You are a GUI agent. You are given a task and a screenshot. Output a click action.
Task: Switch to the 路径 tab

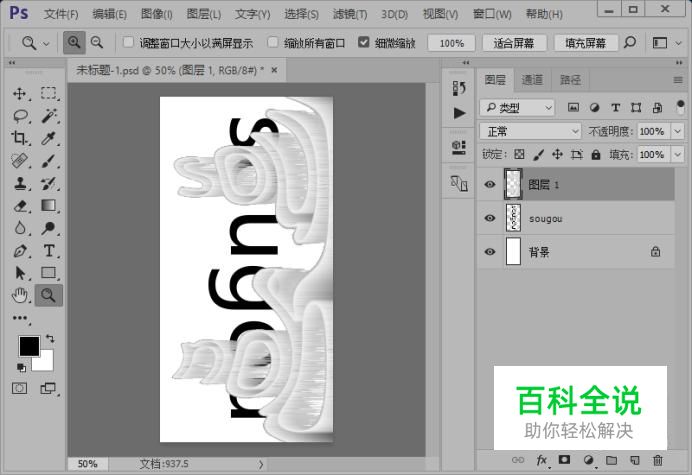[x=570, y=80]
